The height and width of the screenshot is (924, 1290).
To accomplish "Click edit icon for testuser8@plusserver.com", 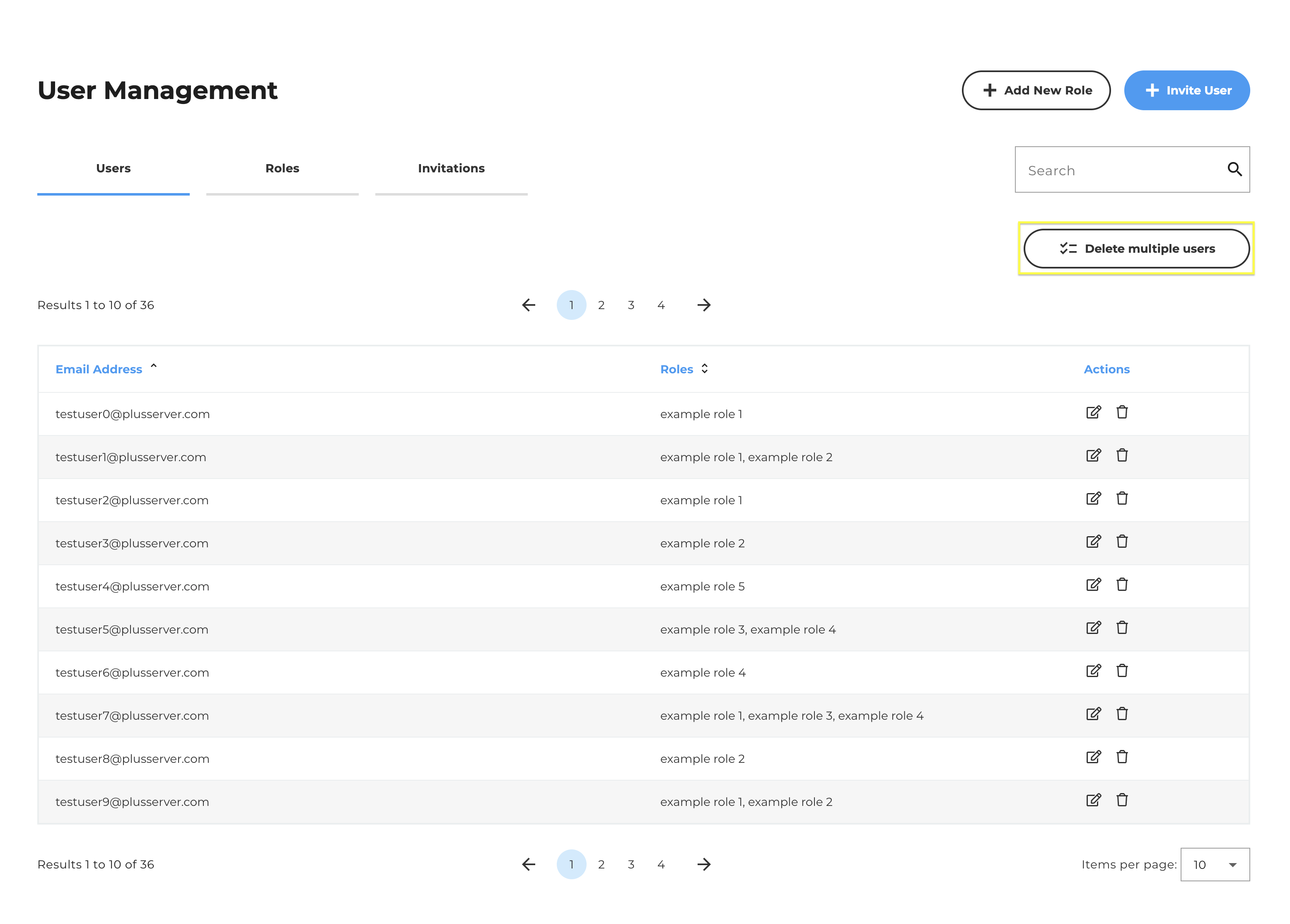I will [x=1093, y=757].
